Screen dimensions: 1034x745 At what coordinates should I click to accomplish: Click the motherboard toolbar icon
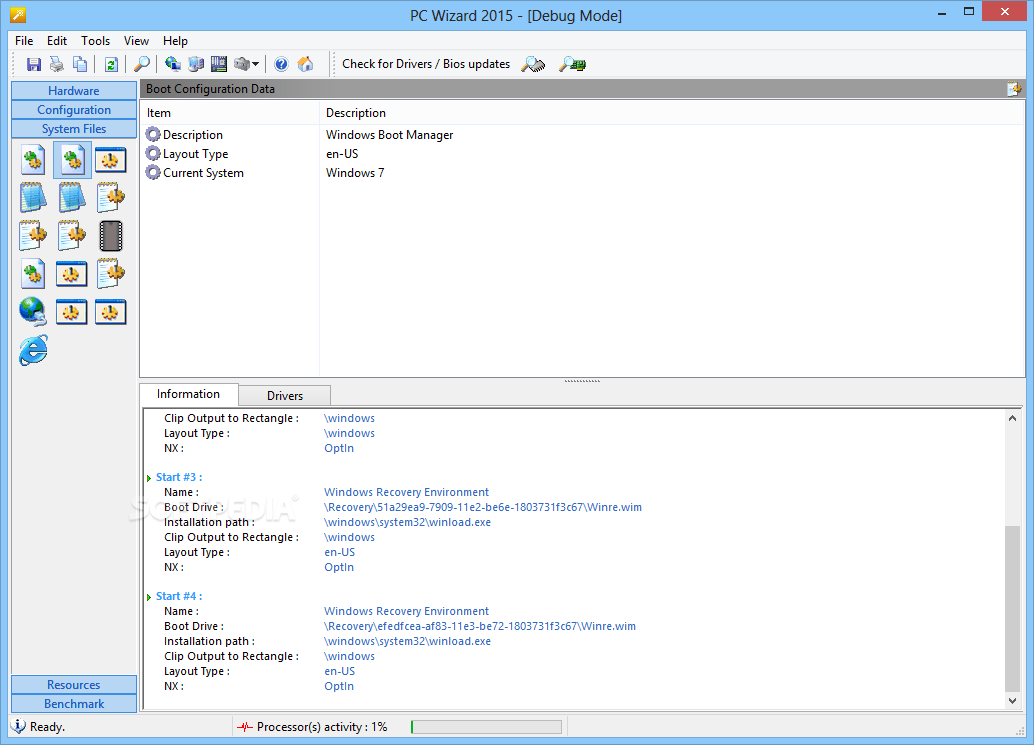(x=219, y=64)
